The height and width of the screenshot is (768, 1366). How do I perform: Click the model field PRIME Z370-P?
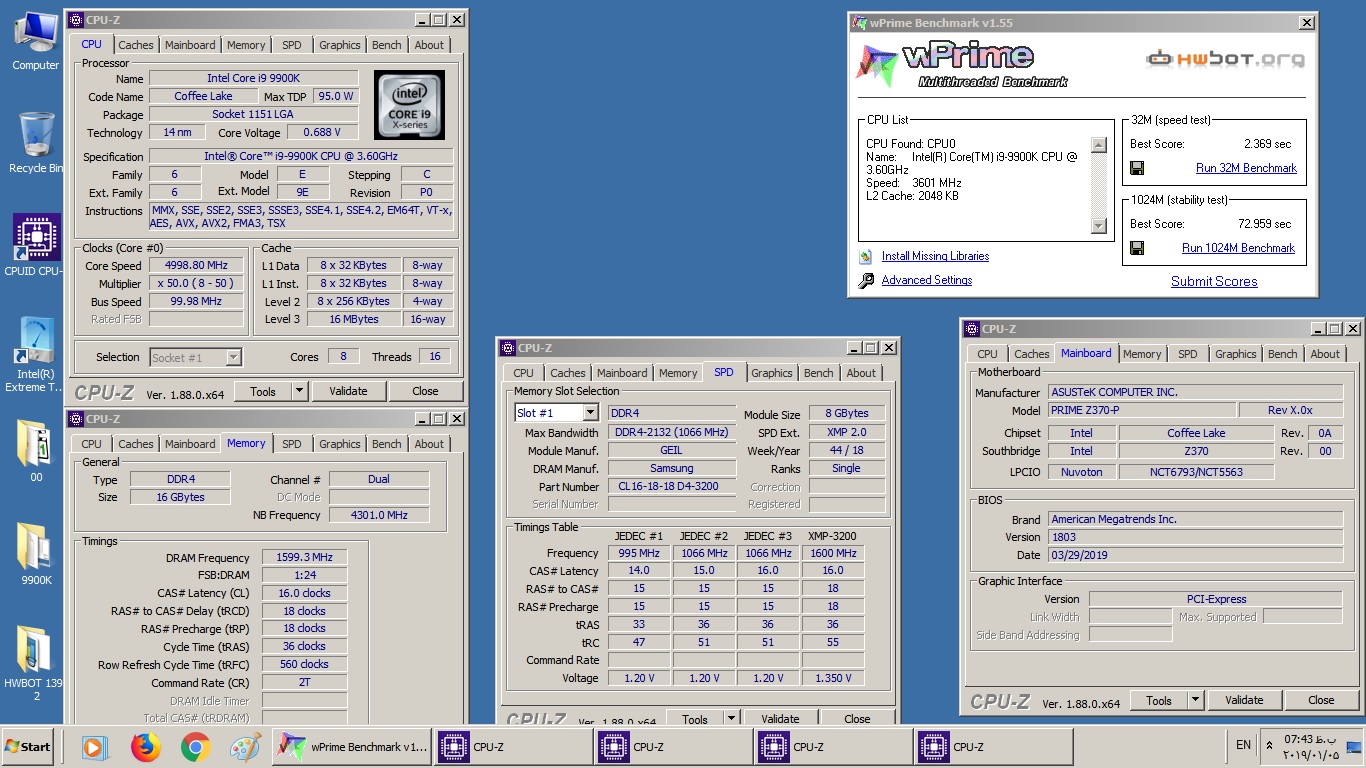[1140, 411]
